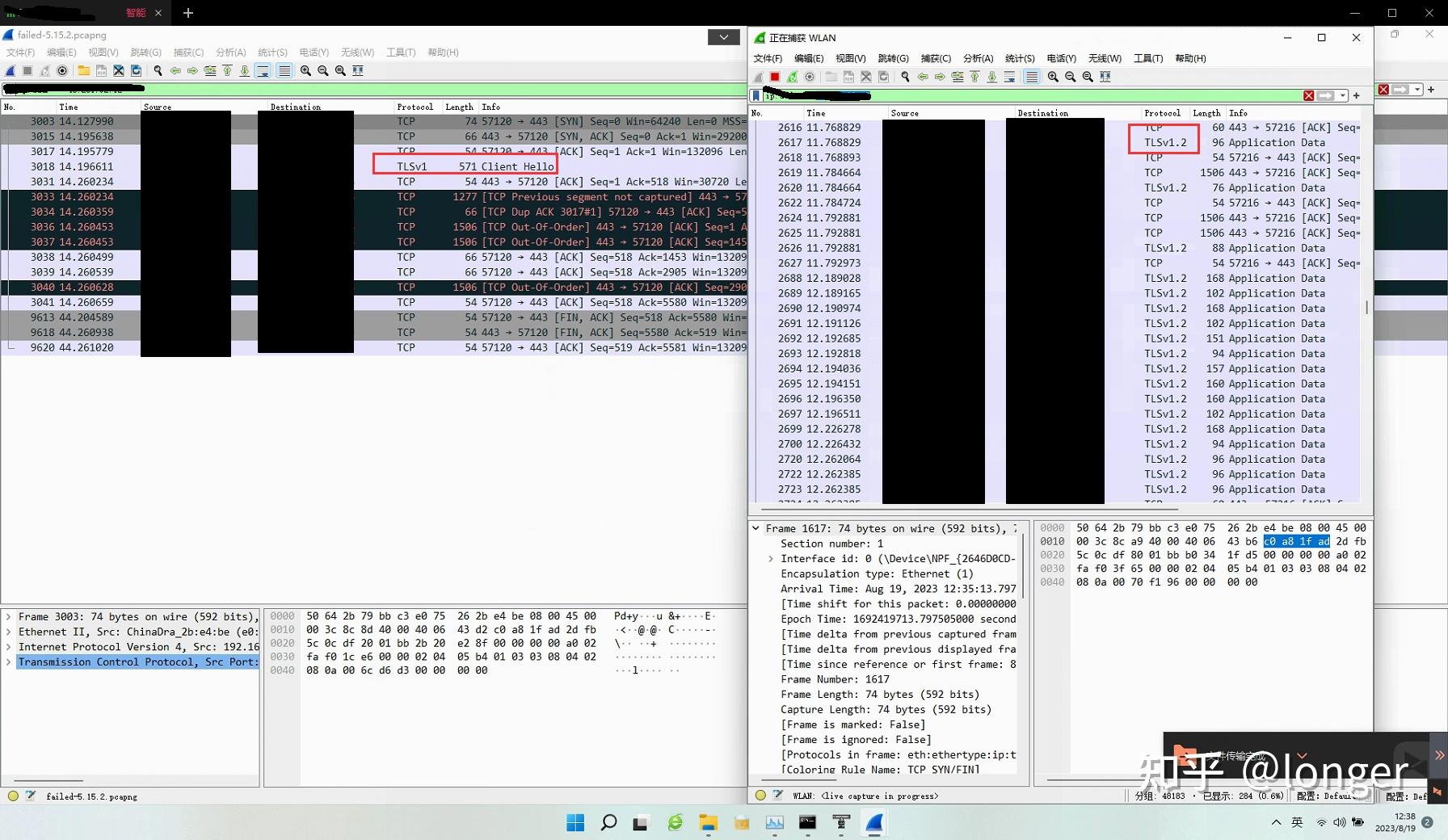This screenshot has height=840, width=1448.
Task: Open the display filter history dropdown
Action: pos(1343,95)
